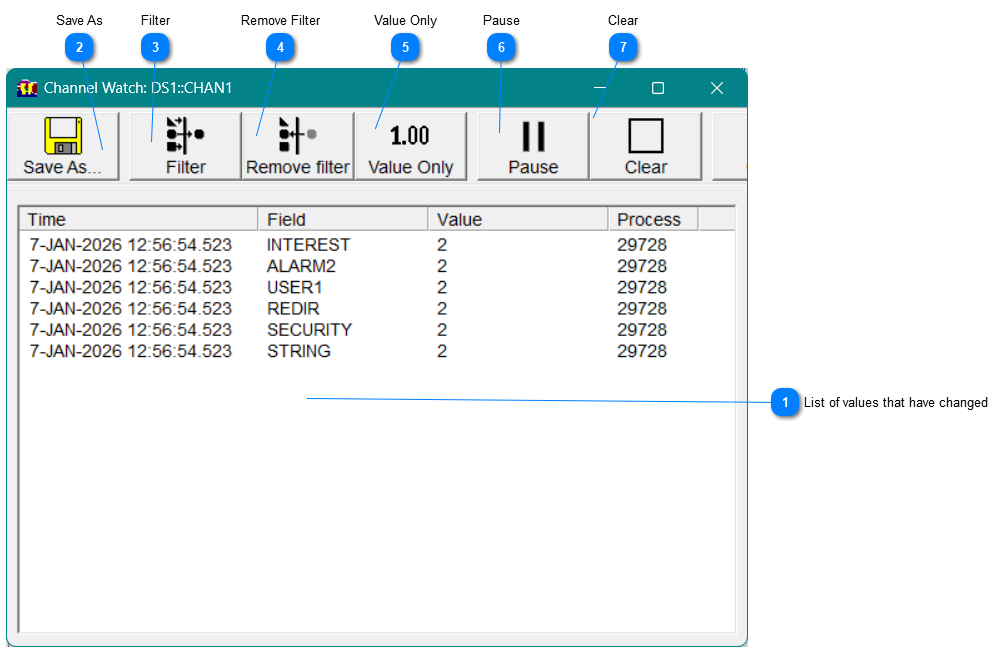The image size is (1004, 653).
Task: Minimize the Channel Watch window
Action: (x=599, y=88)
